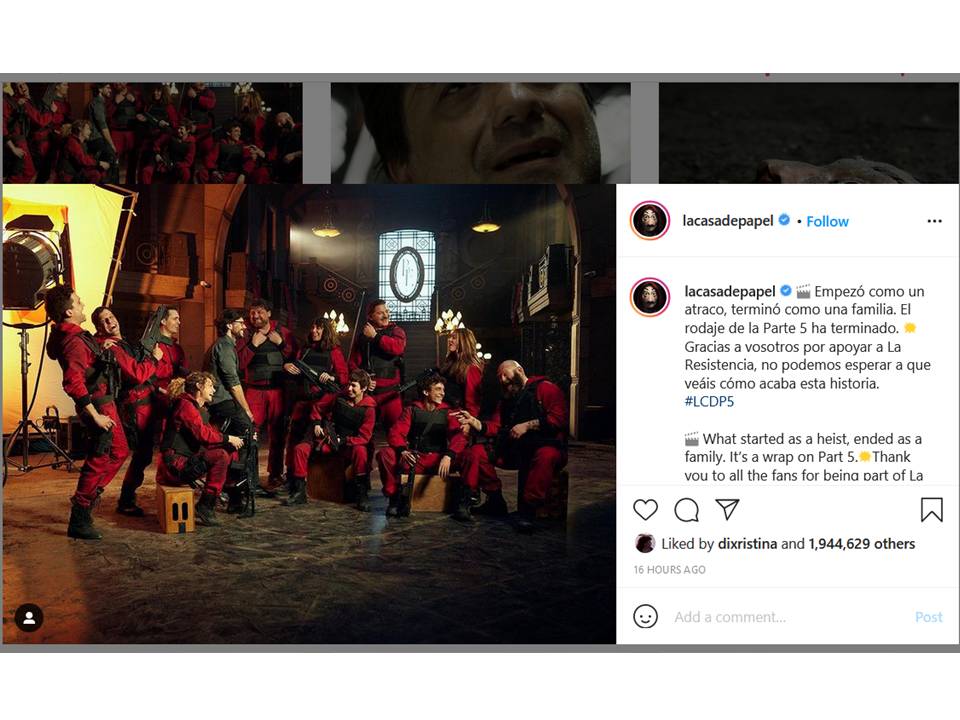960x720 pixels.
Task: Like the post with the heart icon
Action: (645, 510)
